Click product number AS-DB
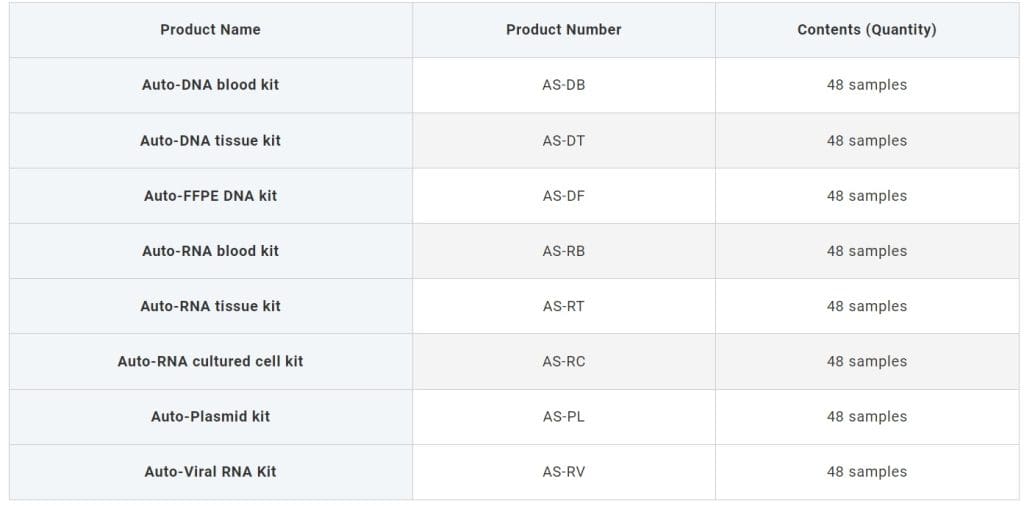The image size is (1024, 512). pyautogui.click(x=564, y=85)
